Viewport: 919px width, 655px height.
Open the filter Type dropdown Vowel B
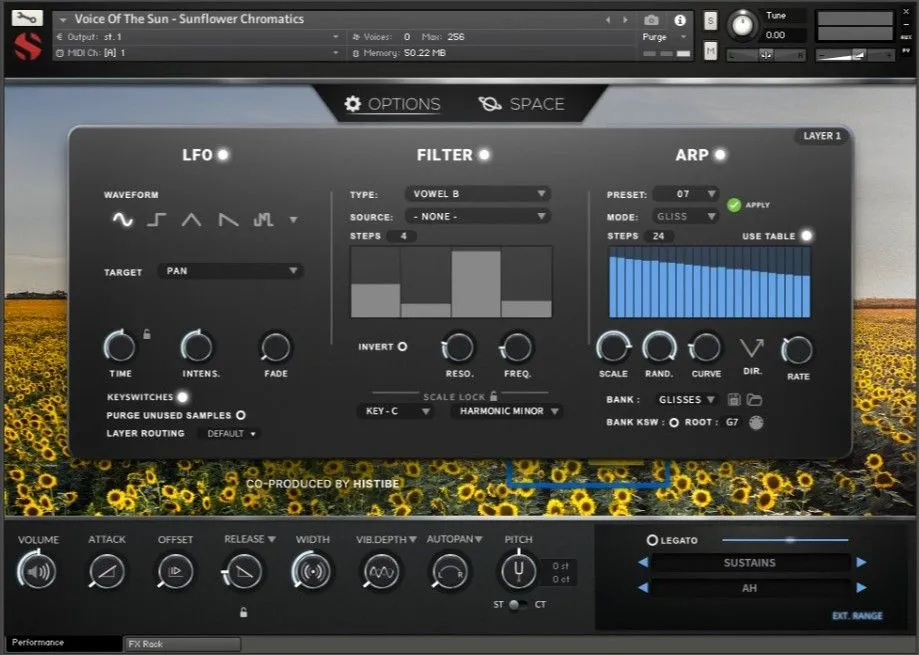[x=478, y=194]
